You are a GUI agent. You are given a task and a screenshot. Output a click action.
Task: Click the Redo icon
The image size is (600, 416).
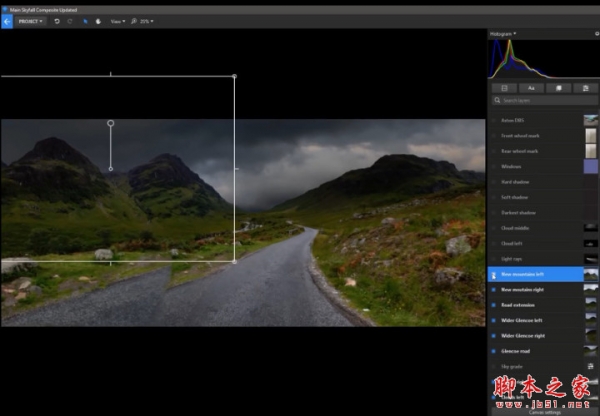[70, 20]
